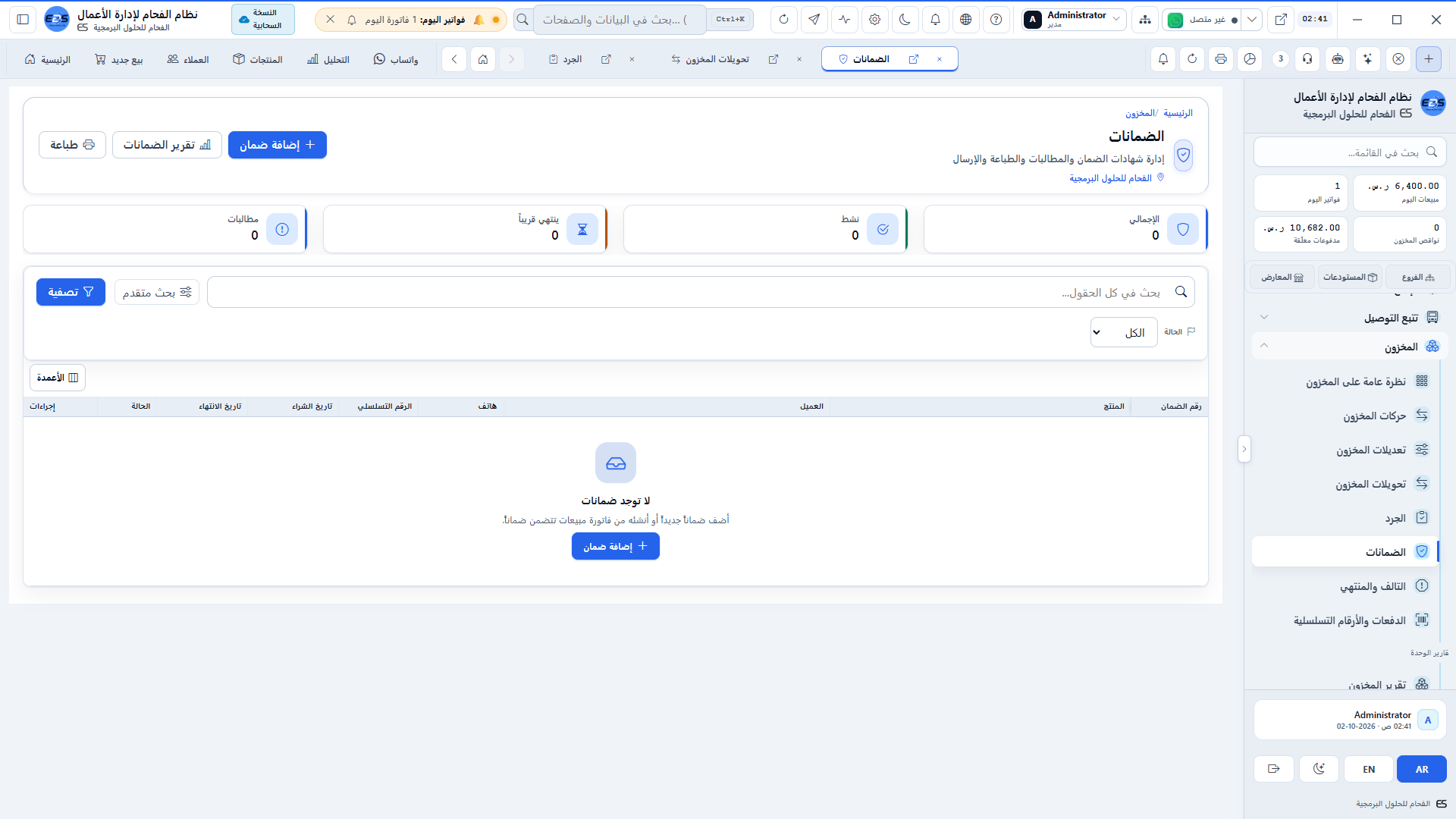Click the search all fields input

[x=701, y=292]
